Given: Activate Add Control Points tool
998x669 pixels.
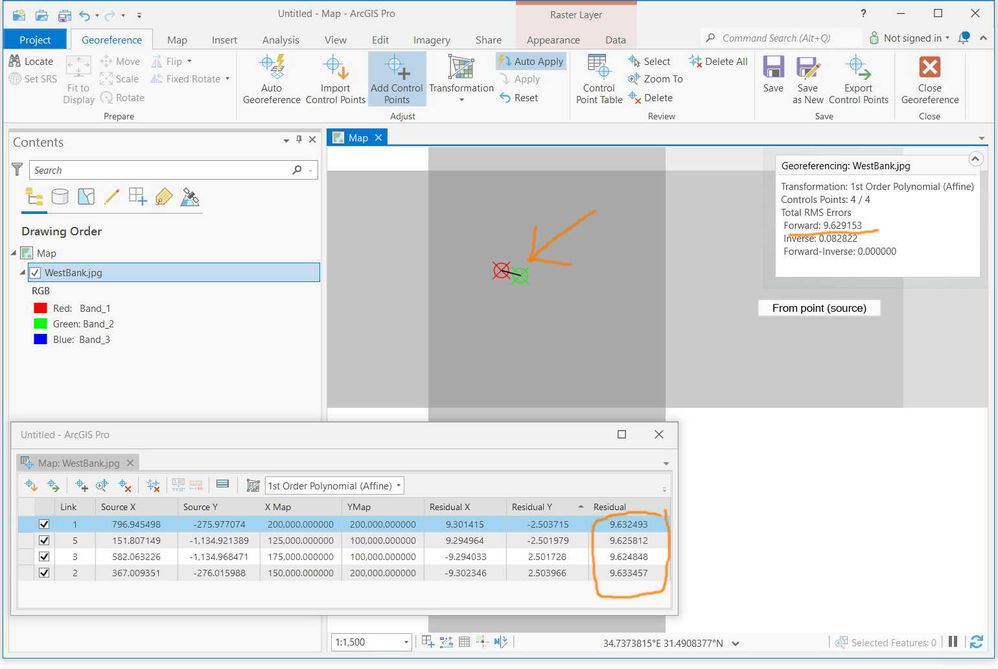Looking at the screenshot, I should pyautogui.click(x=397, y=79).
